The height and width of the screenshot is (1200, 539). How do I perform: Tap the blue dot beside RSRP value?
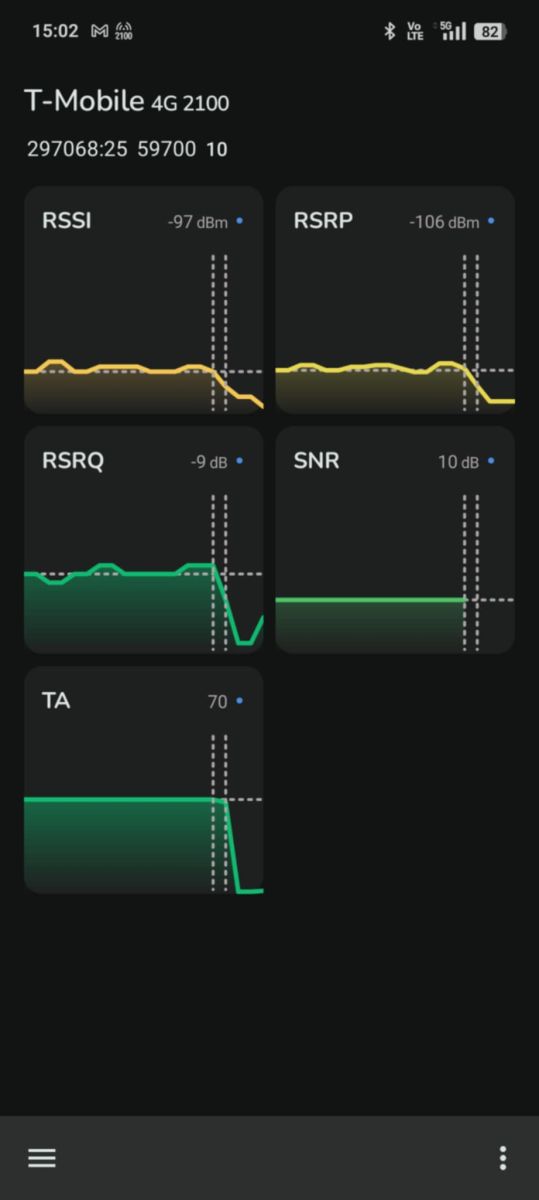coord(491,221)
